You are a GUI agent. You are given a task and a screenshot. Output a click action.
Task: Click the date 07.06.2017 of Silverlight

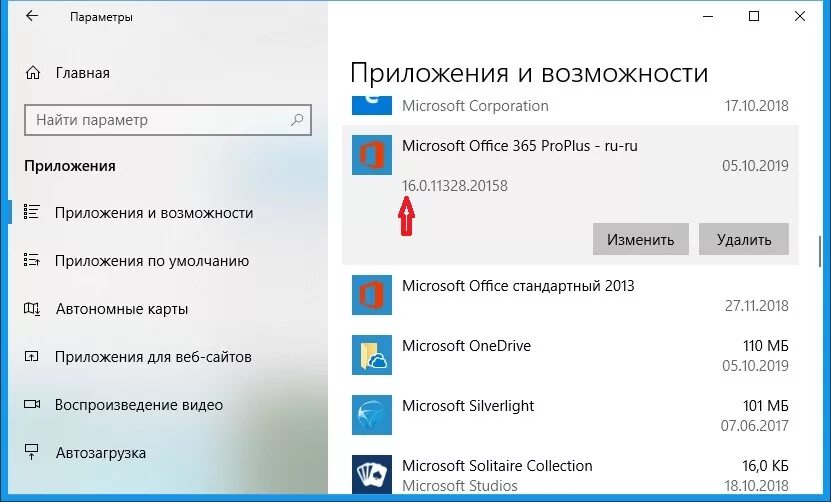[755, 425]
